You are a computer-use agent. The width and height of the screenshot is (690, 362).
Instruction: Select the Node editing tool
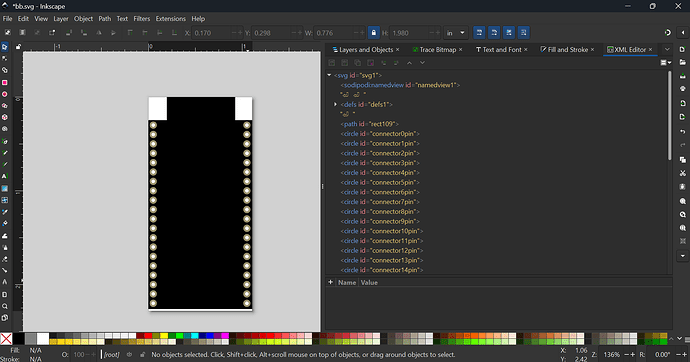[x=5, y=59]
